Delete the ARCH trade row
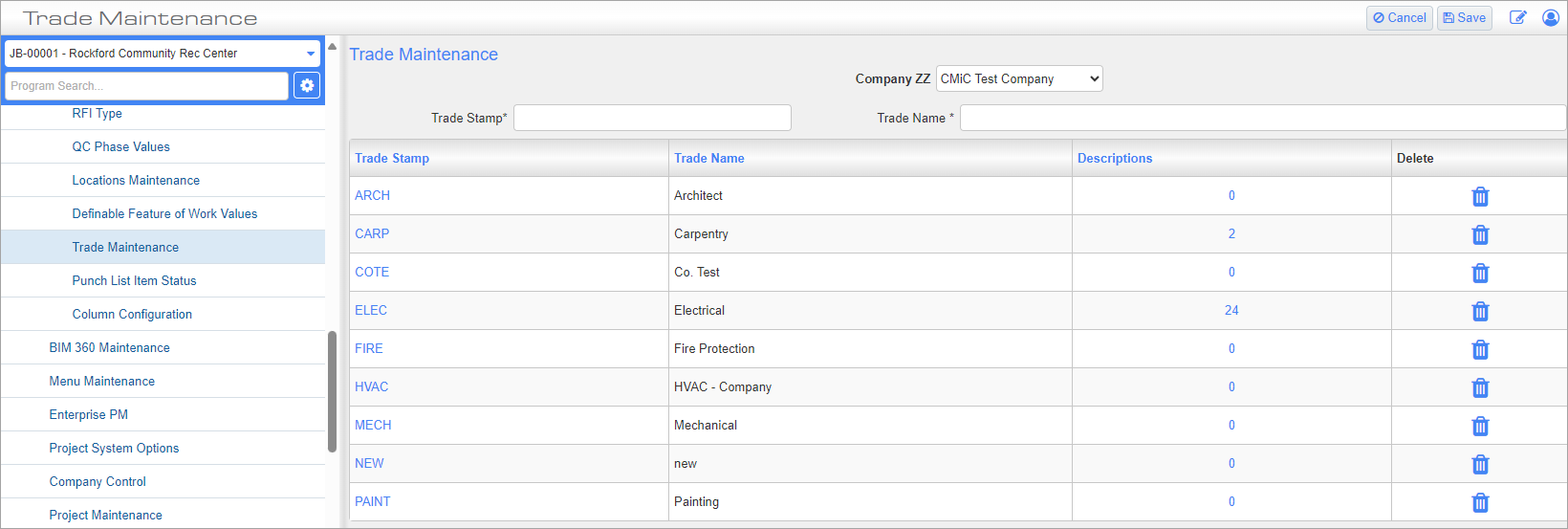 click(1480, 196)
